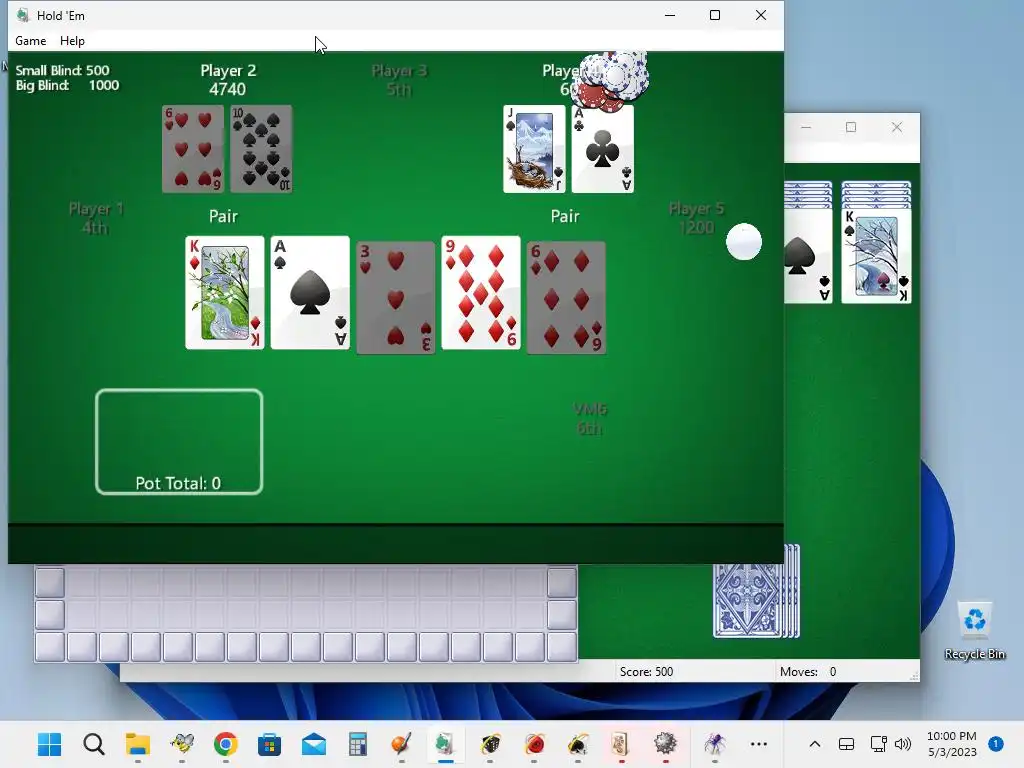The height and width of the screenshot is (768, 1024).
Task: Maximize the background Solitaire window
Action: pos(851,127)
